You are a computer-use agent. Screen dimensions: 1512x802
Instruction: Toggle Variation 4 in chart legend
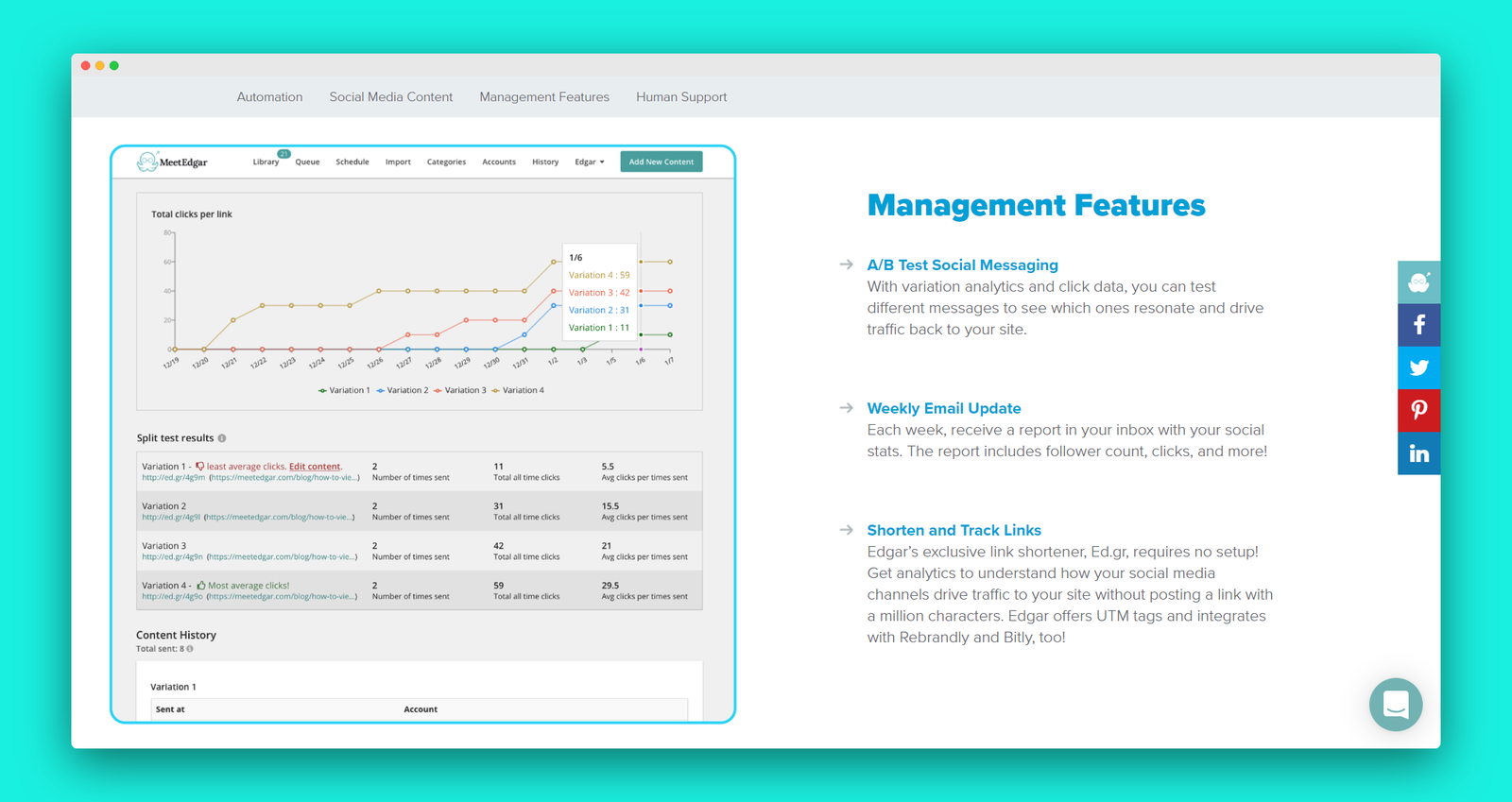tap(518, 390)
